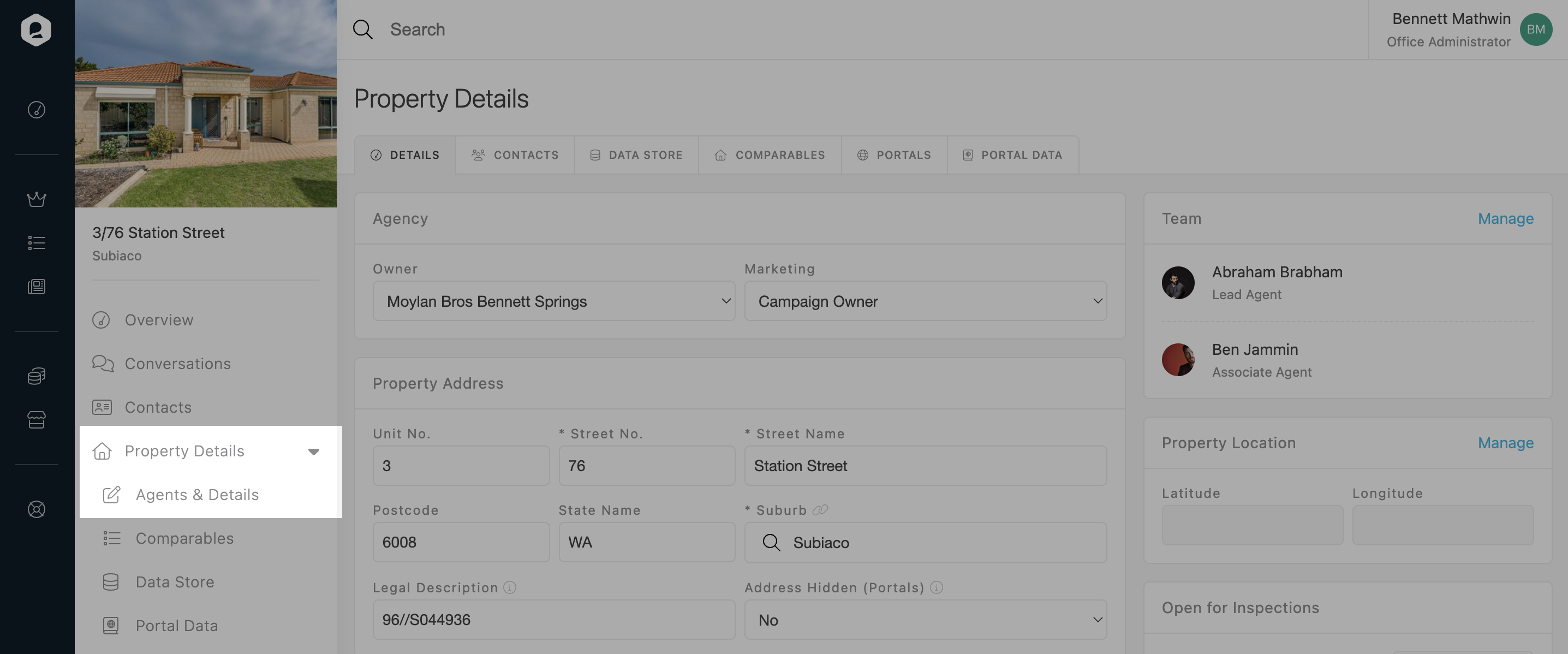Click the search magnifier icon

tap(363, 29)
